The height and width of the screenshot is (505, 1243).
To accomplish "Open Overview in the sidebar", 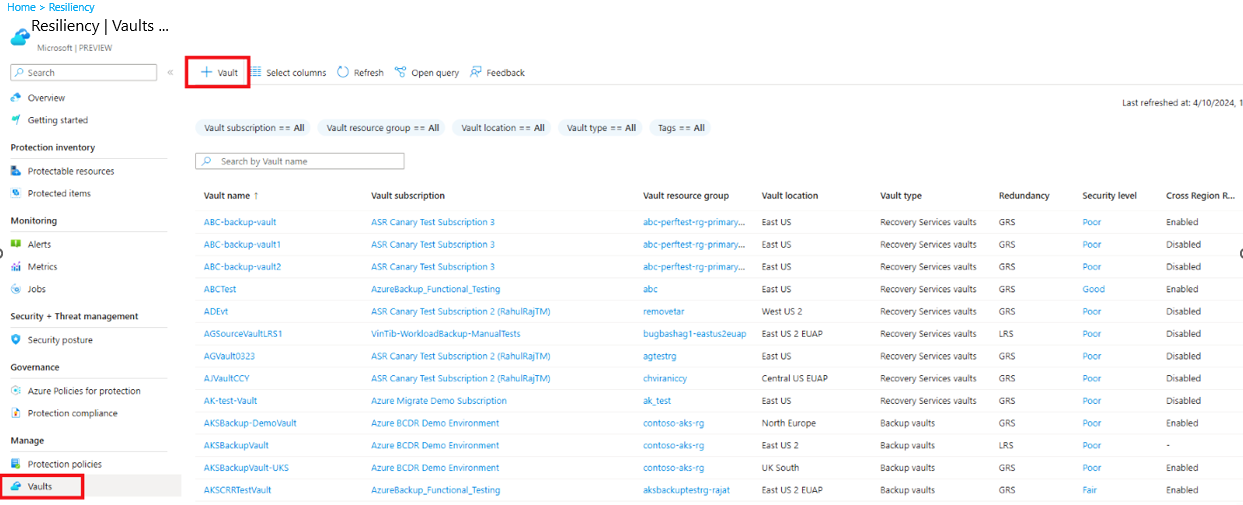I will click(x=46, y=98).
